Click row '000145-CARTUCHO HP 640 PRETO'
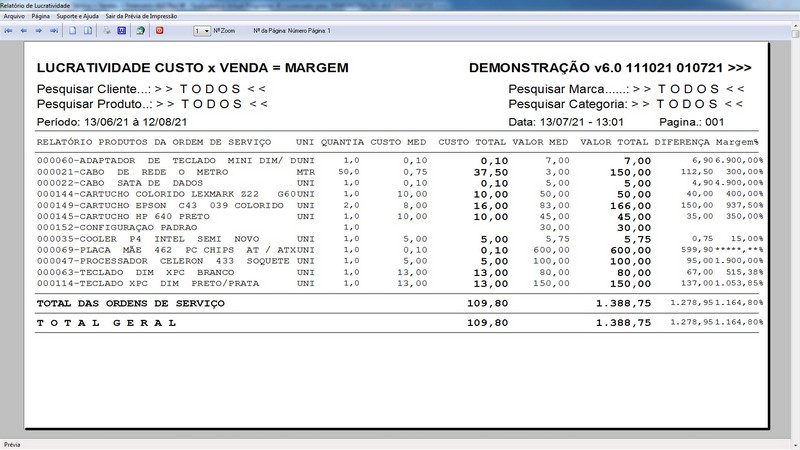 [x=400, y=217]
